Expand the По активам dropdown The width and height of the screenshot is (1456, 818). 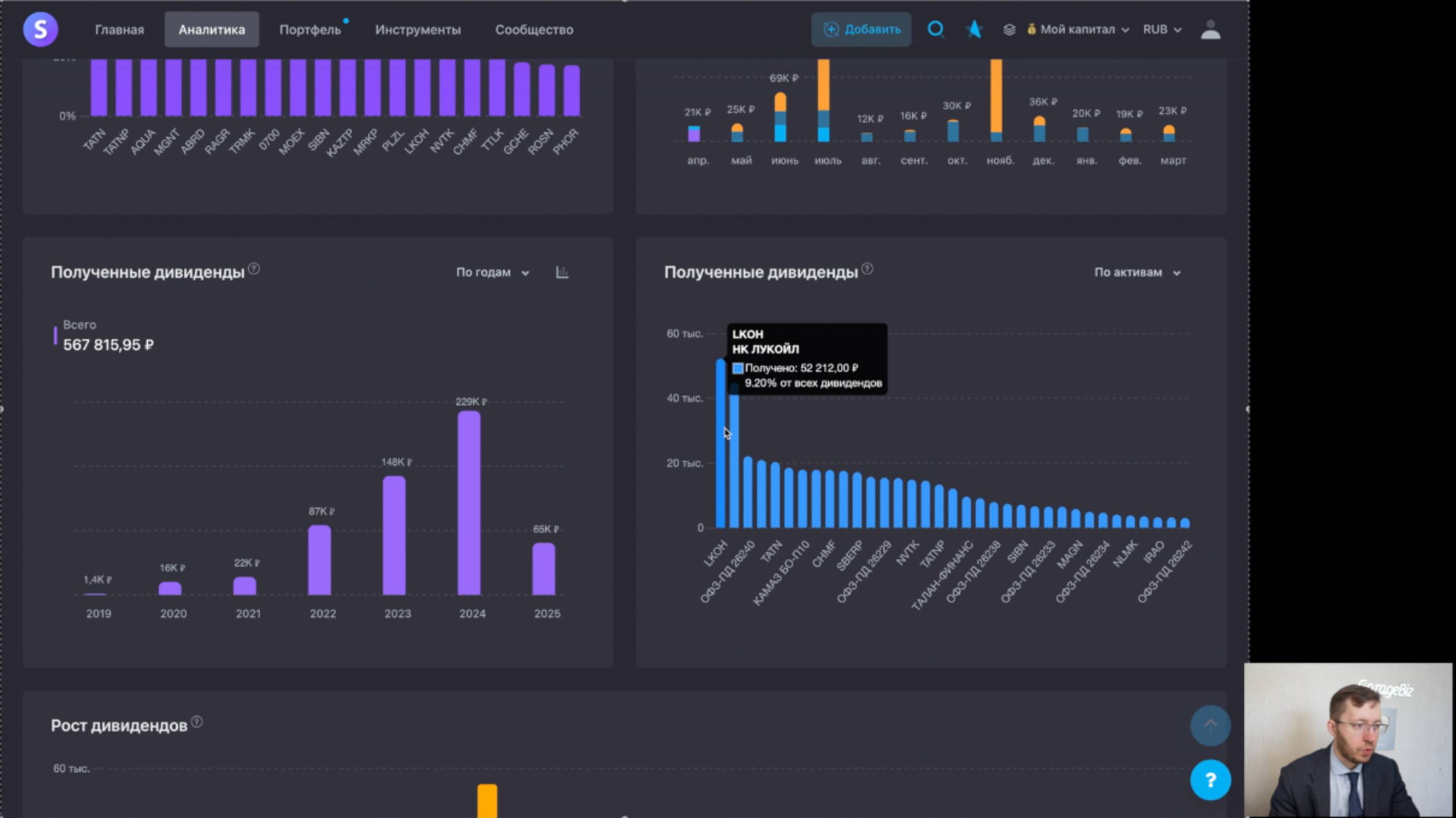[x=1137, y=272]
